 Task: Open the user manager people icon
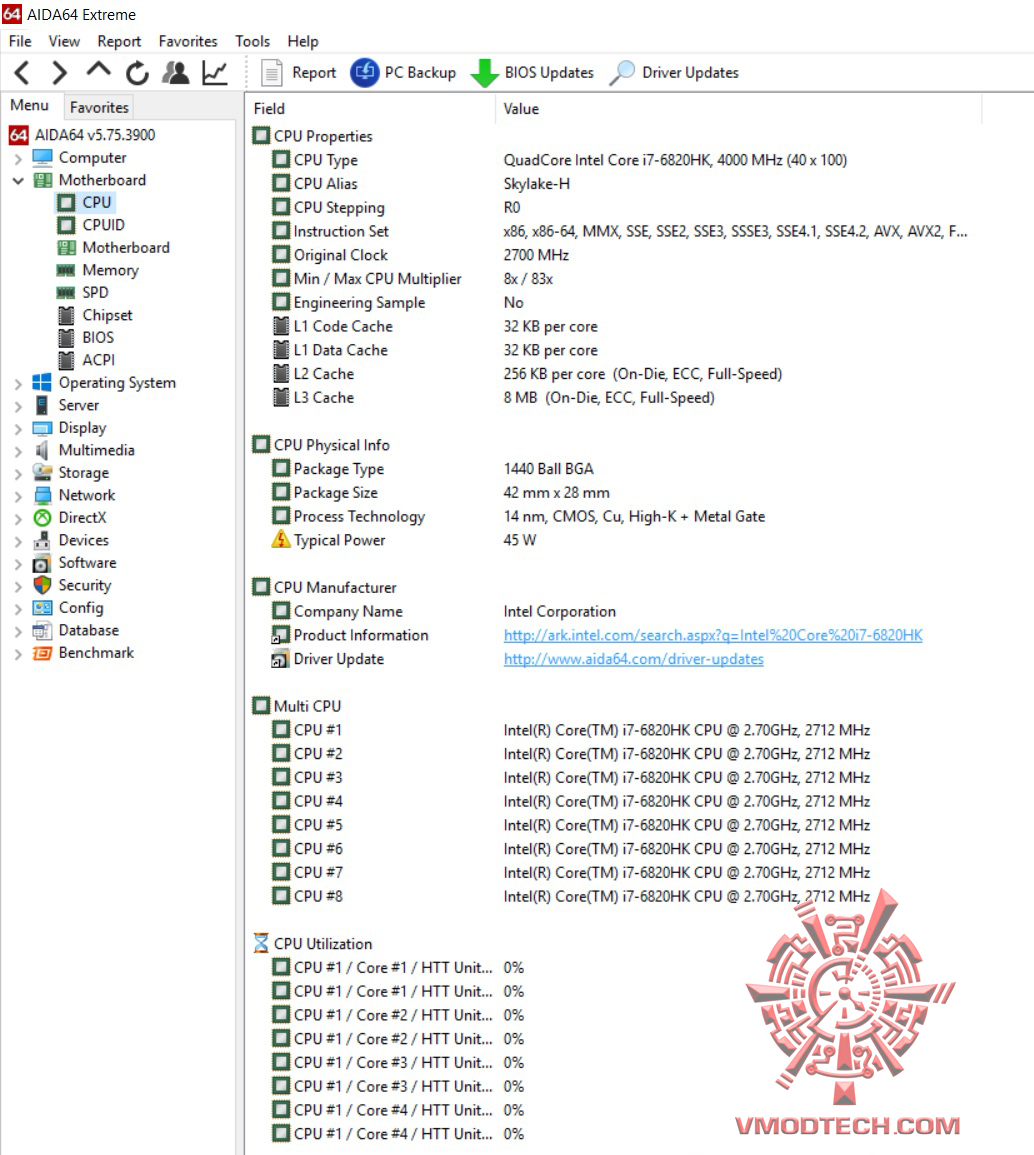click(176, 72)
